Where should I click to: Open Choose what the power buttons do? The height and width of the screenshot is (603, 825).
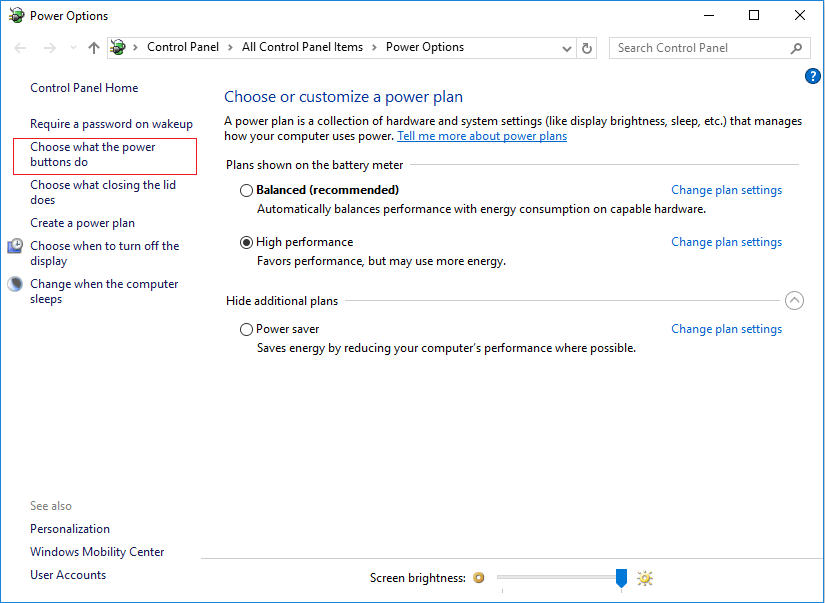point(93,155)
